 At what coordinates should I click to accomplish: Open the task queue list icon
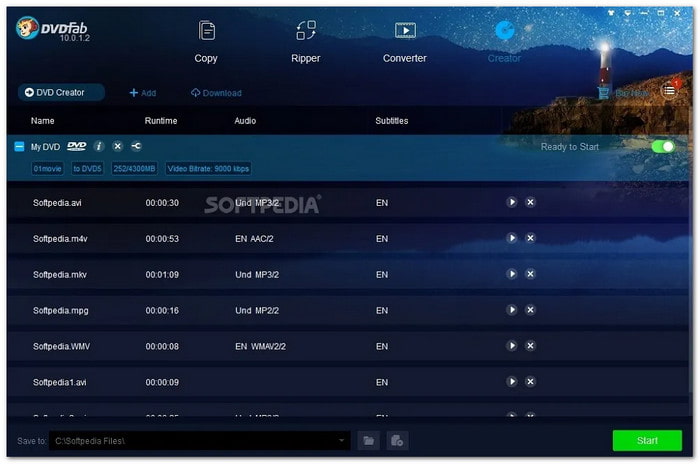click(669, 91)
